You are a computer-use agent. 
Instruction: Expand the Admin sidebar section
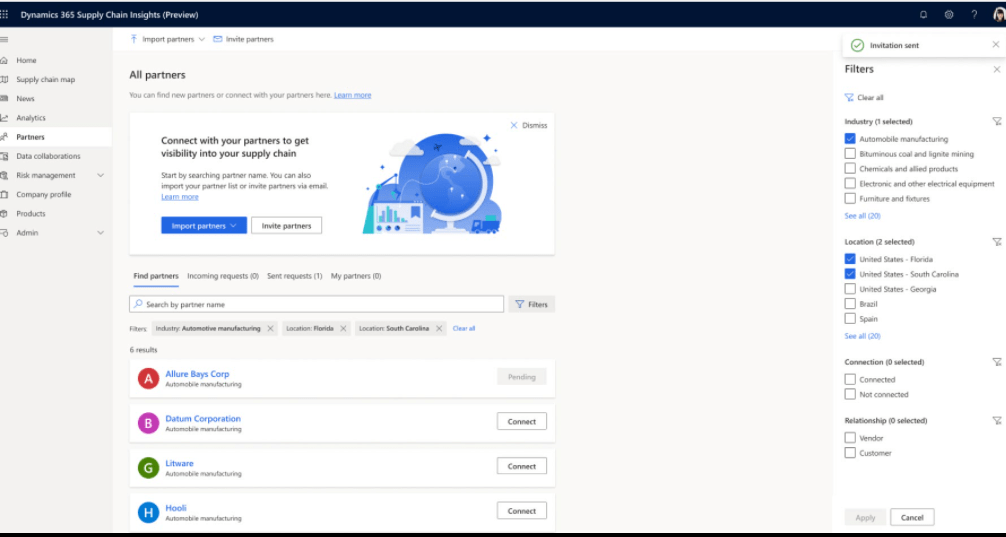coord(100,233)
